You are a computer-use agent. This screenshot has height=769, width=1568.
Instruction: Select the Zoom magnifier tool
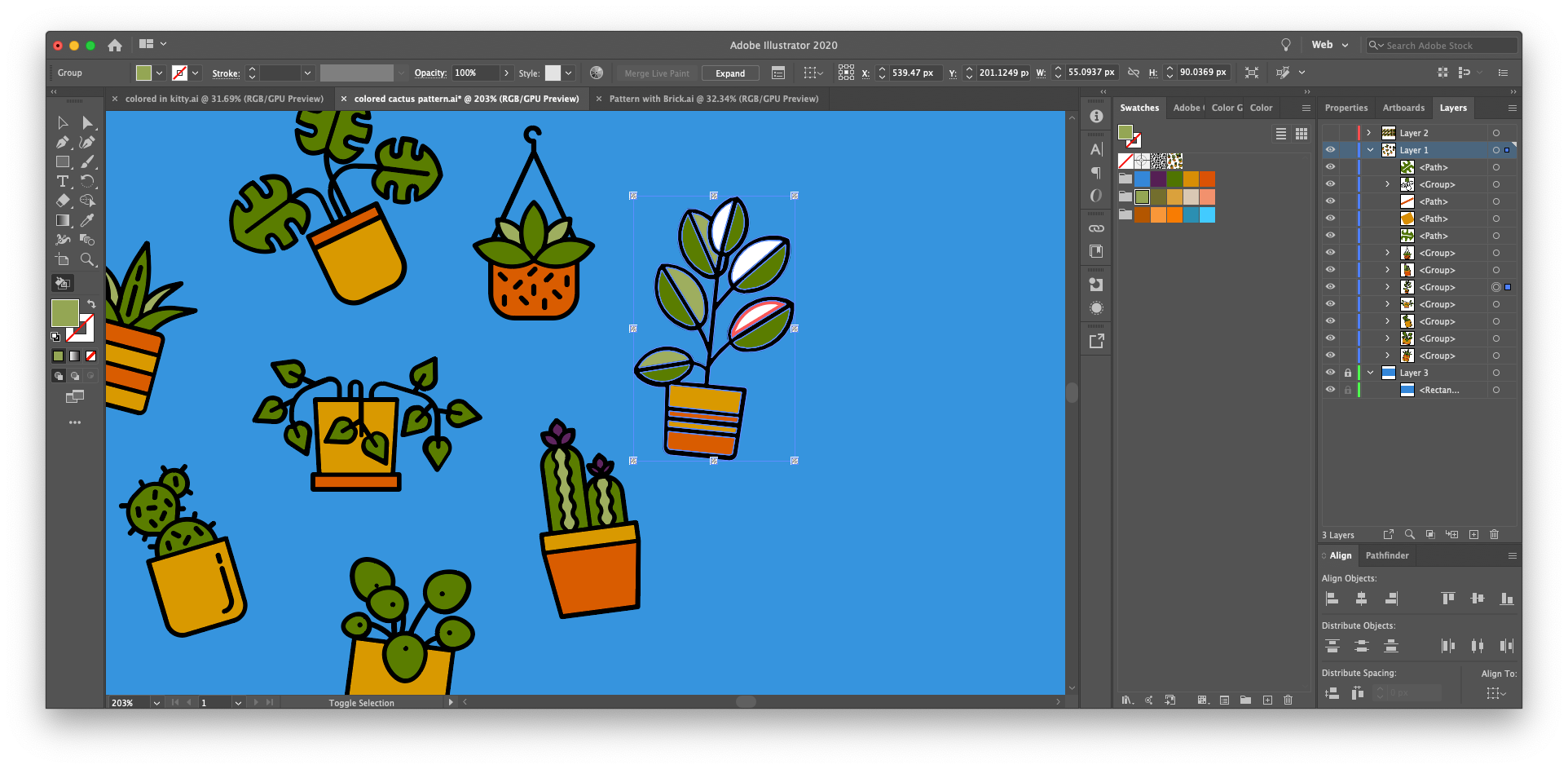[x=87, y=259]
